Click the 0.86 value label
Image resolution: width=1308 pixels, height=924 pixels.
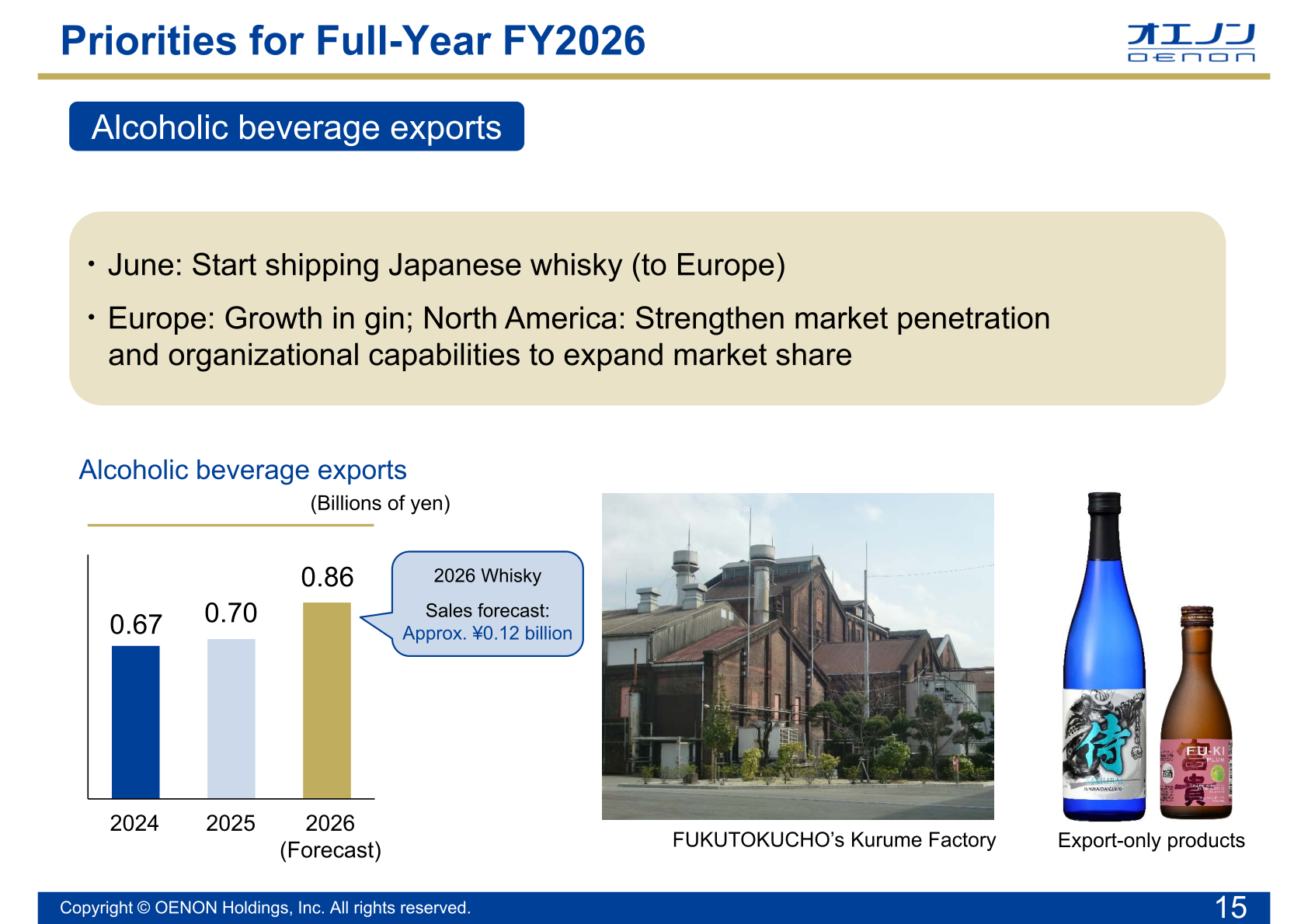tap(327, 577)
